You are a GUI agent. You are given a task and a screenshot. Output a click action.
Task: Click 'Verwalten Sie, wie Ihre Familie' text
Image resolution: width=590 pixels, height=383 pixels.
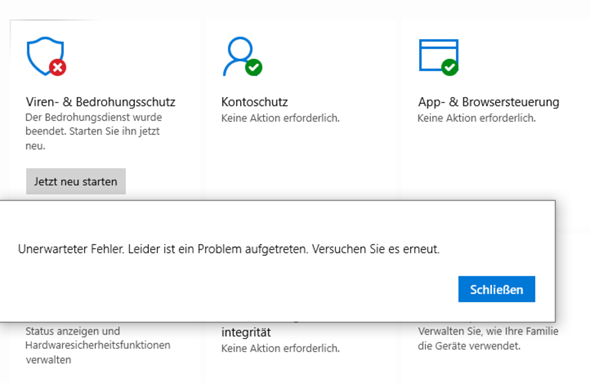[488, 331]
